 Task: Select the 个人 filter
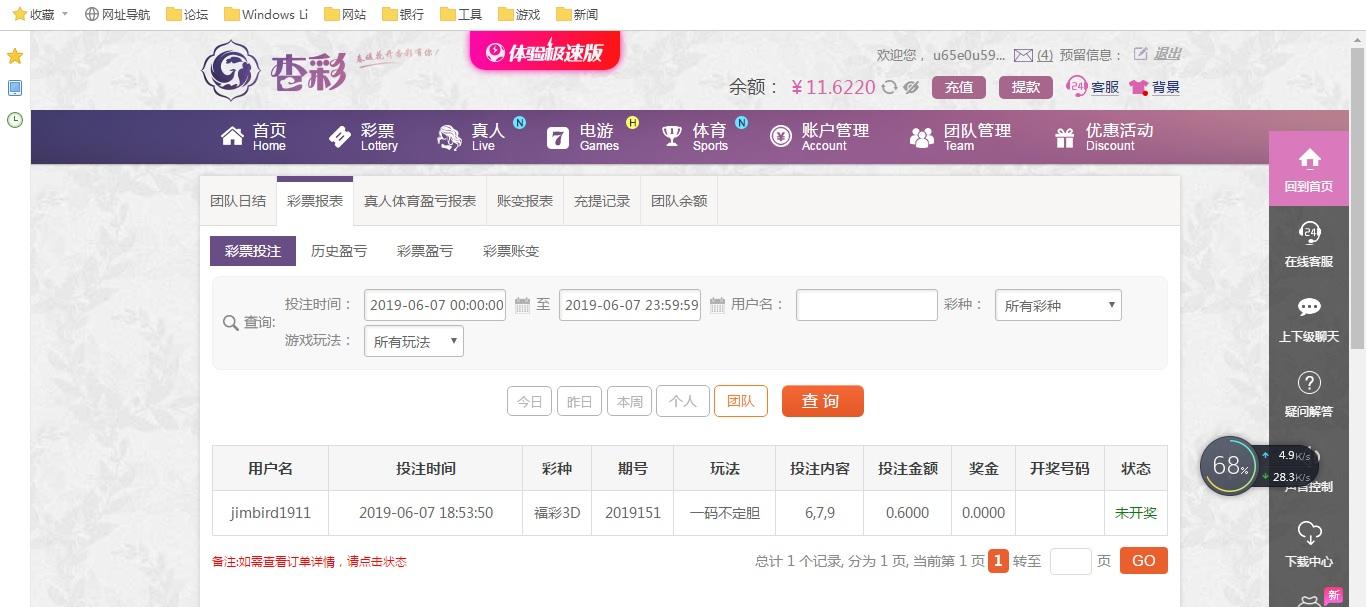(683, 401)
